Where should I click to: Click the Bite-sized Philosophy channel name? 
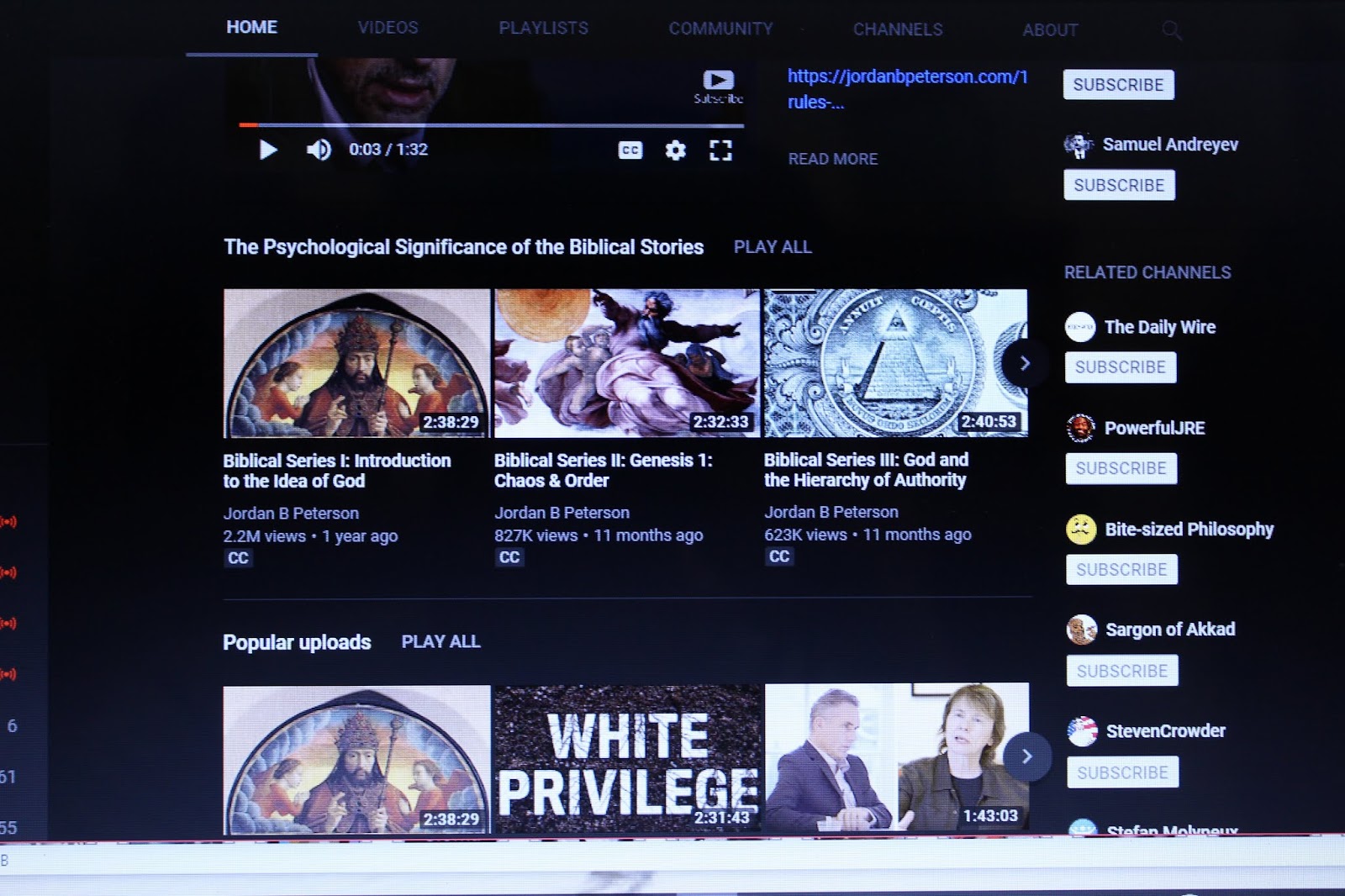pos(1189,530)
